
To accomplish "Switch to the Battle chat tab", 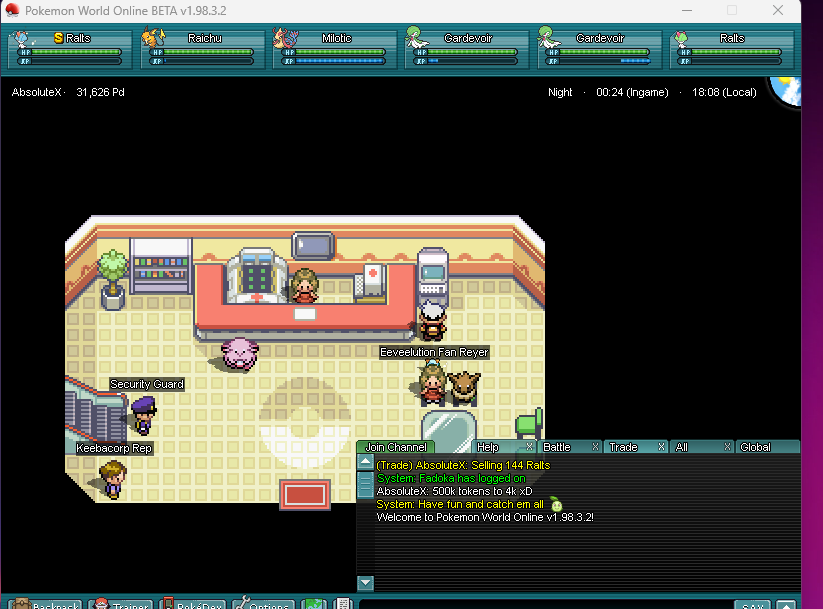I will (557, 447).
